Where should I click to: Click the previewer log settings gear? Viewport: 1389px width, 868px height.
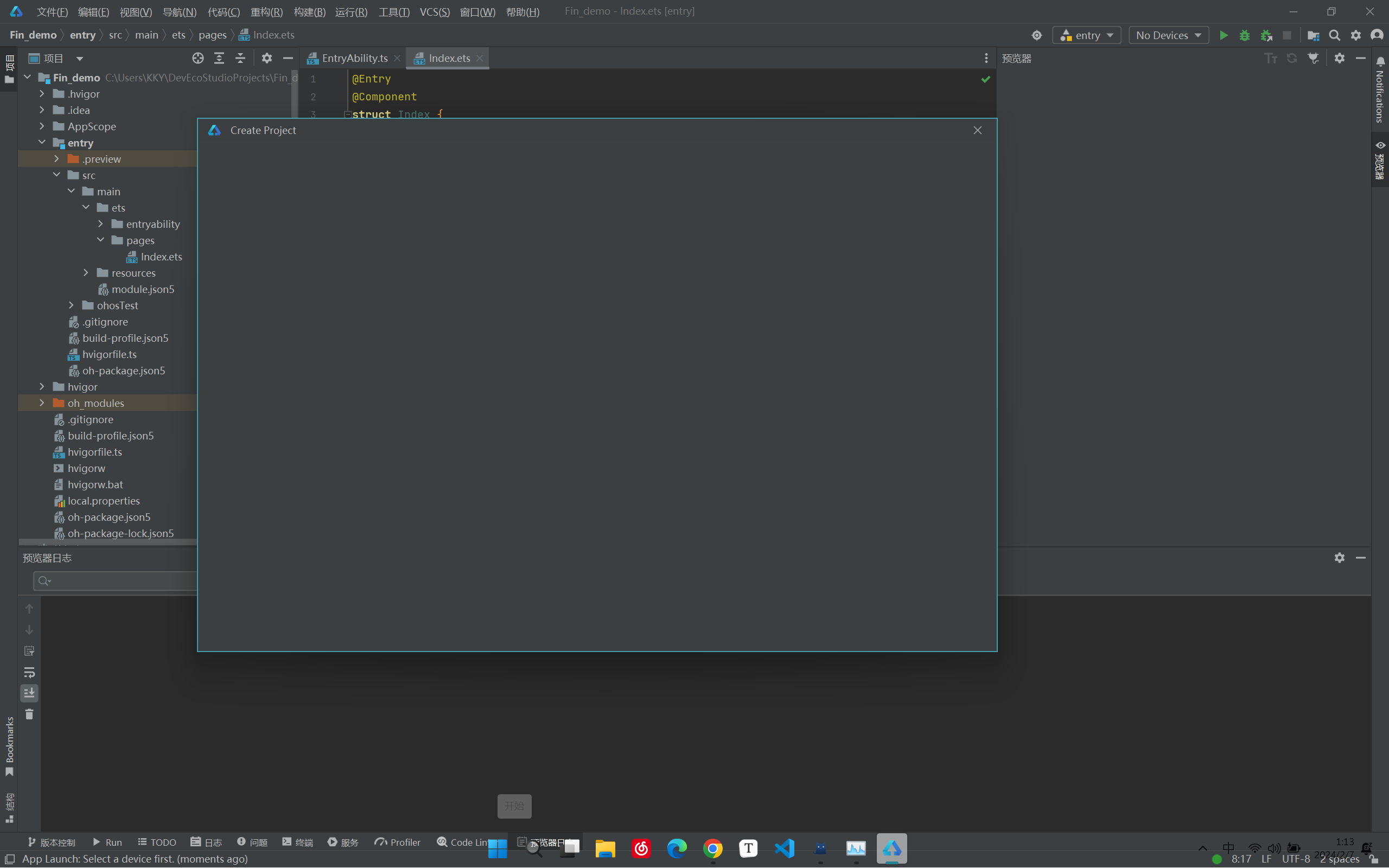point(1340,558)
